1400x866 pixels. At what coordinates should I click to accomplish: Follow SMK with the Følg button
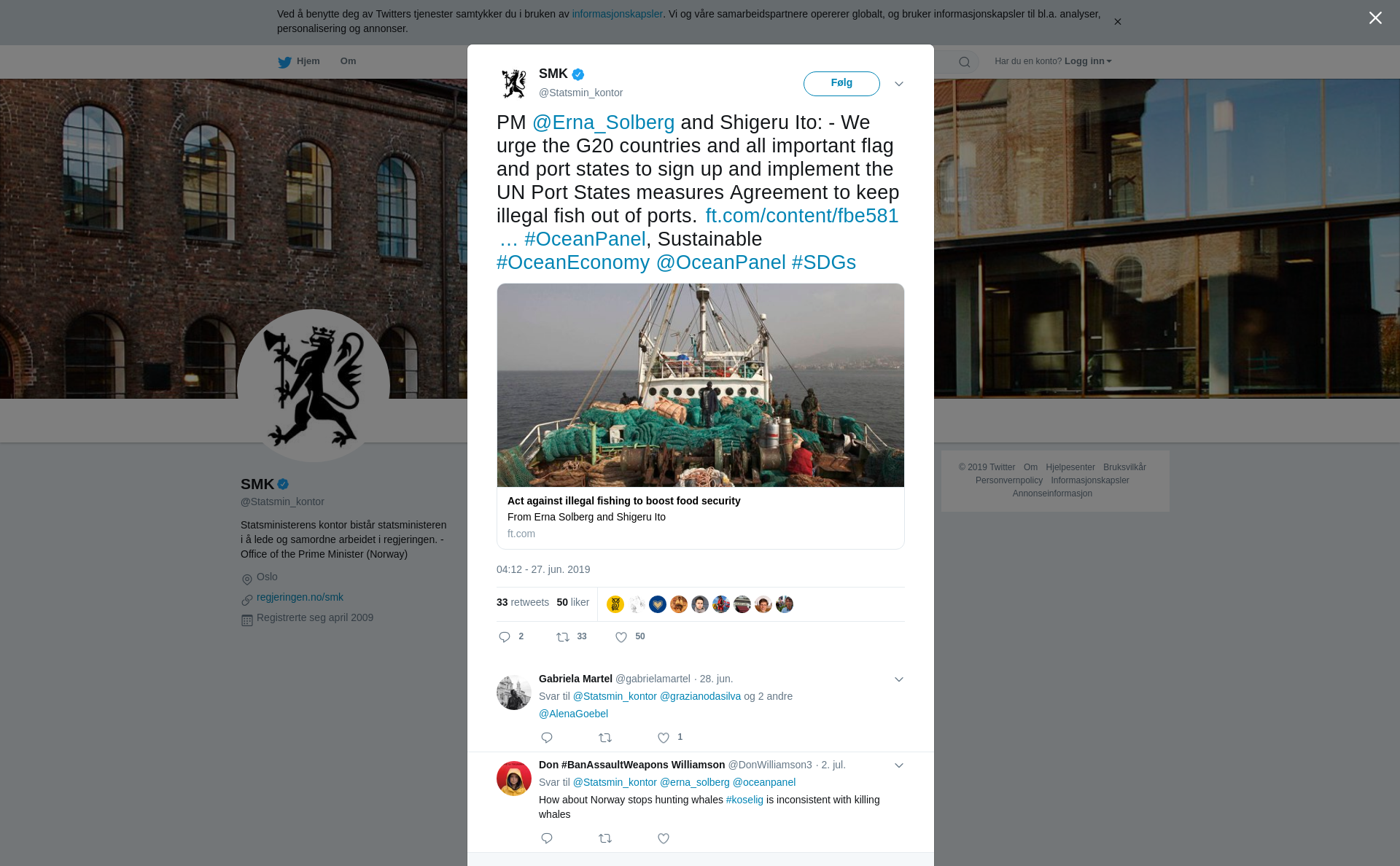[x=841, y=83]
